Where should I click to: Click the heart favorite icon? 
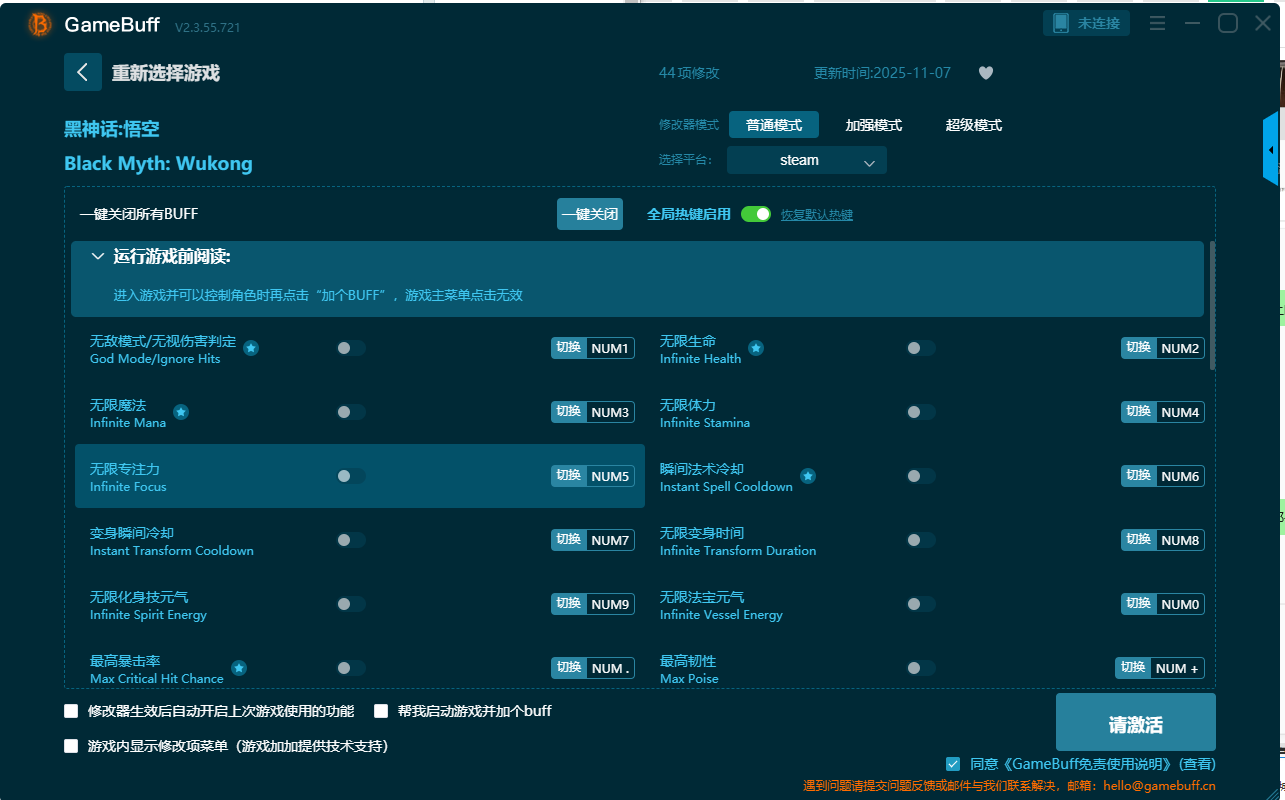click(x=985, y=73)
